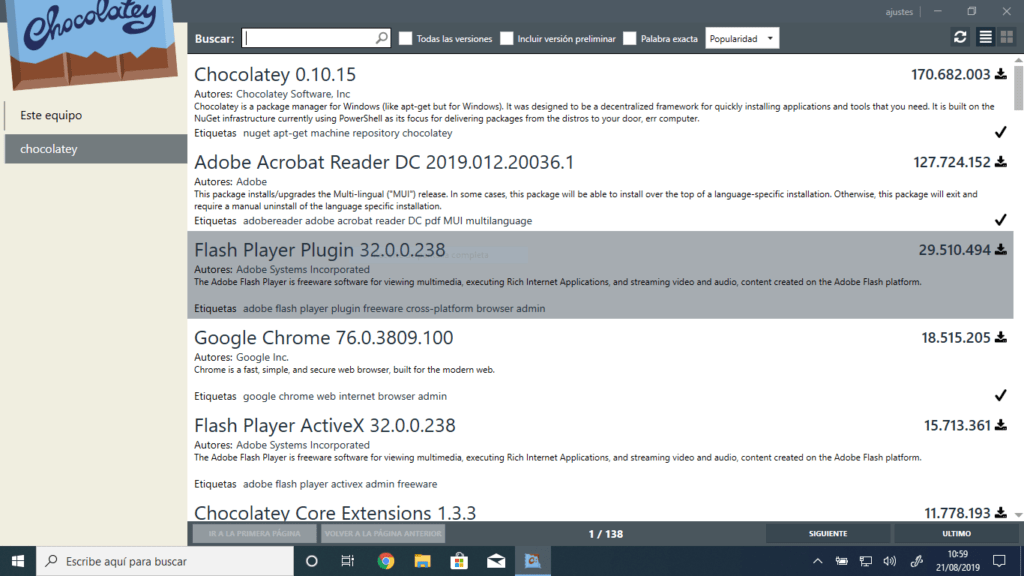Click Chocolatey GUI taskbar icon
1024x576 pixels.
point(533,561)
